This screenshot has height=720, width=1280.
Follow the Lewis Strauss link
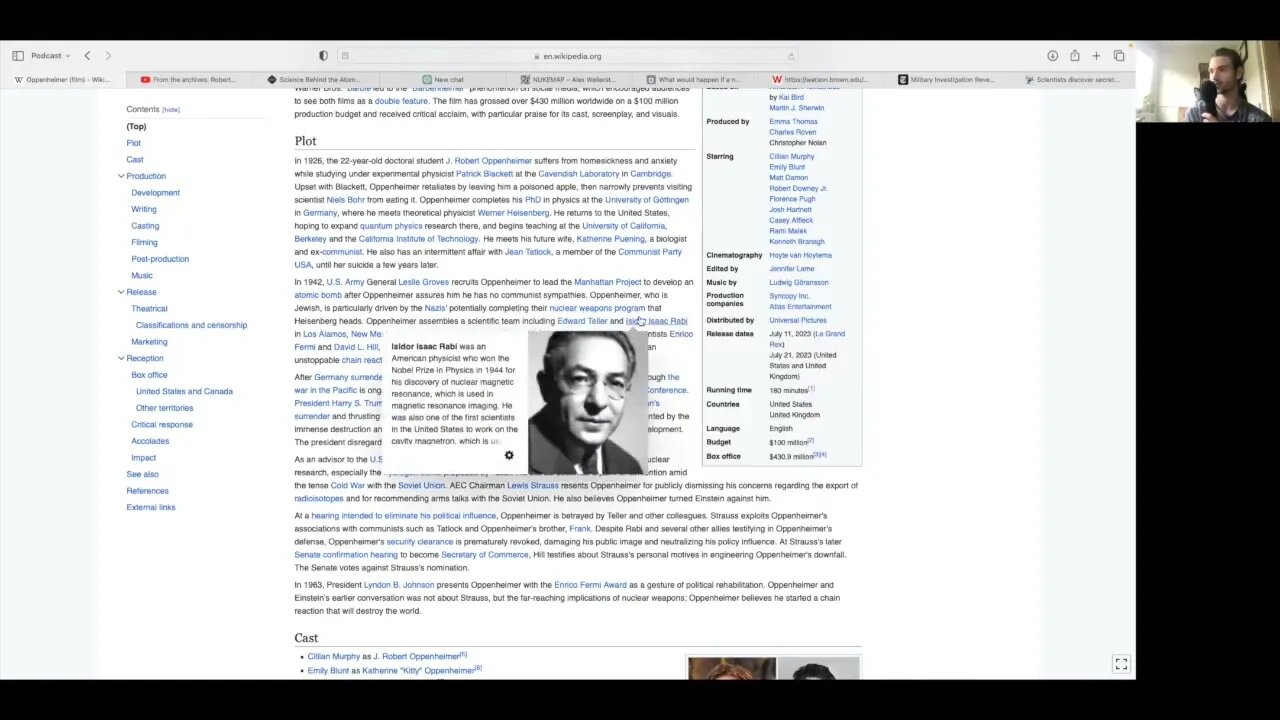532,486
